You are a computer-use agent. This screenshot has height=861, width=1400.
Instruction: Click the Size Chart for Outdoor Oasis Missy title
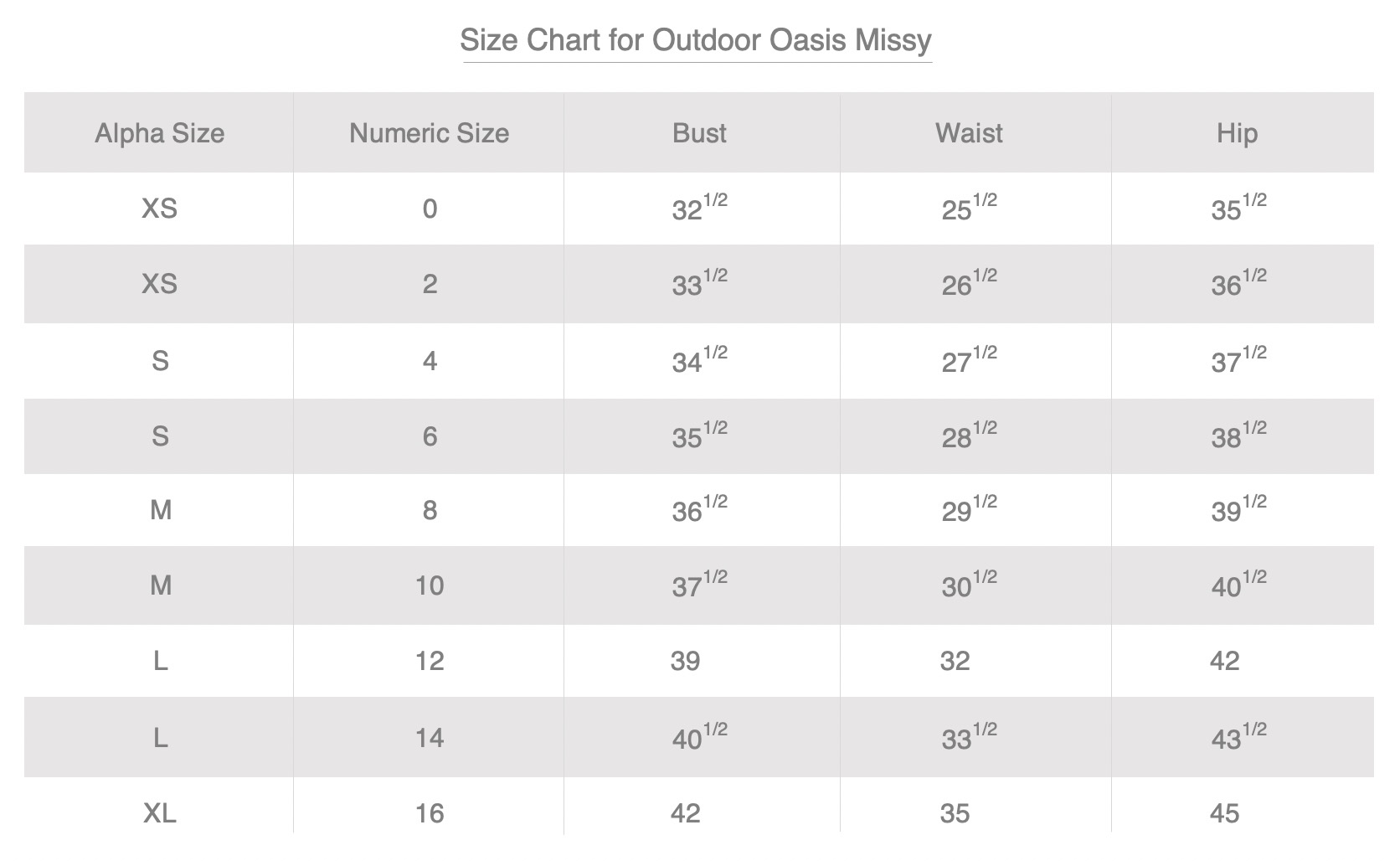pos(696,40)
